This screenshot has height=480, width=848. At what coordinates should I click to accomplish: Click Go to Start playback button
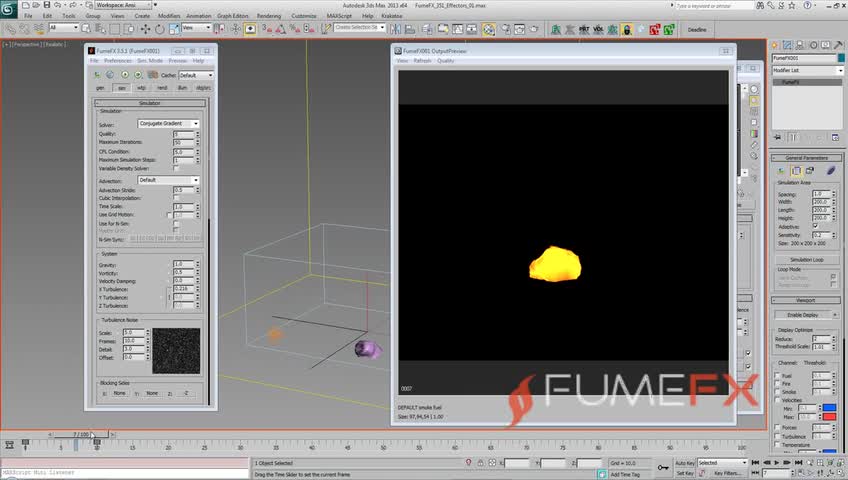[756, 463]
